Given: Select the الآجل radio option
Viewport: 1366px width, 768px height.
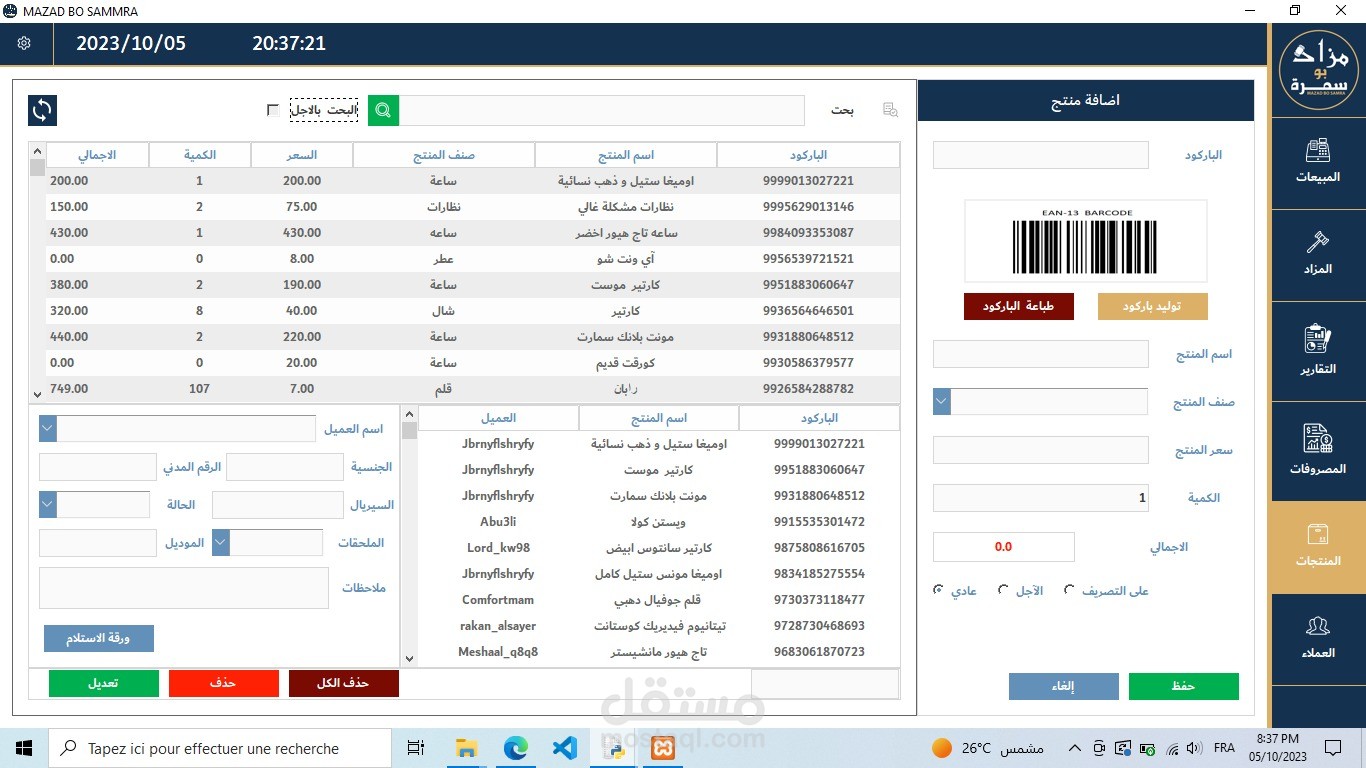Looking at the screenshot, I should 1004,590.
